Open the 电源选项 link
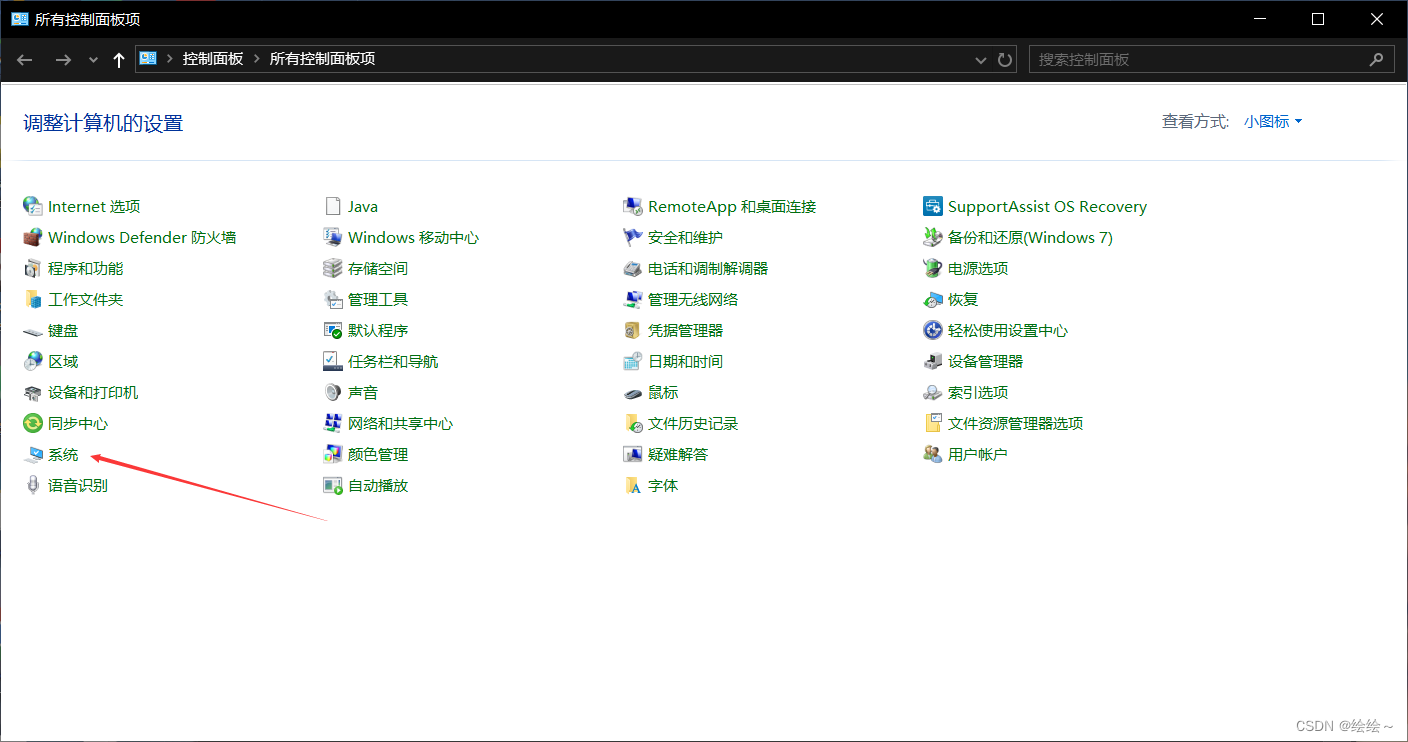 click(x=978, y=268)
